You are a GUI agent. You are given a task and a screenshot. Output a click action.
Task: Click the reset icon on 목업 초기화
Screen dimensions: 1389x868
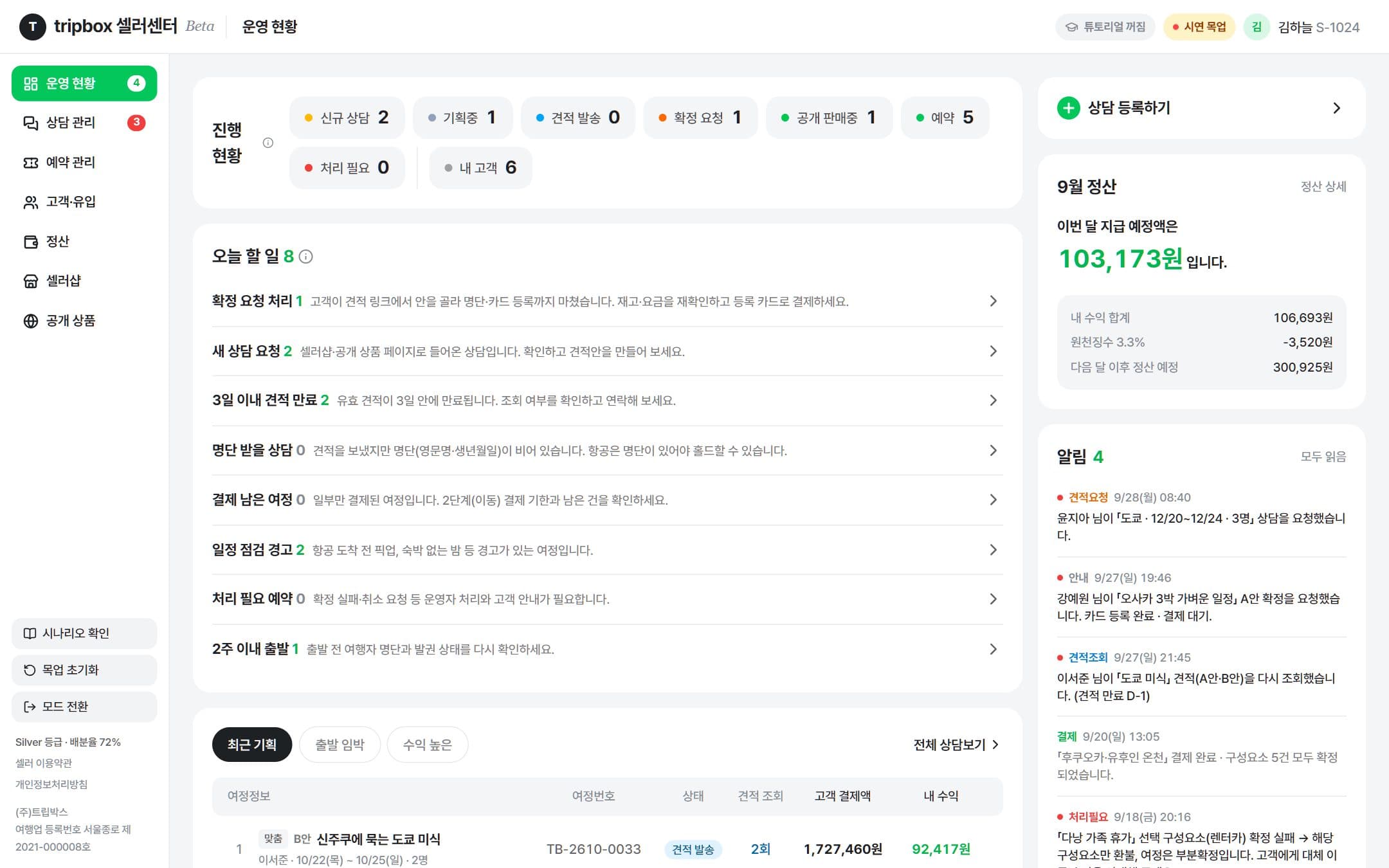click(x=30, y=670)
